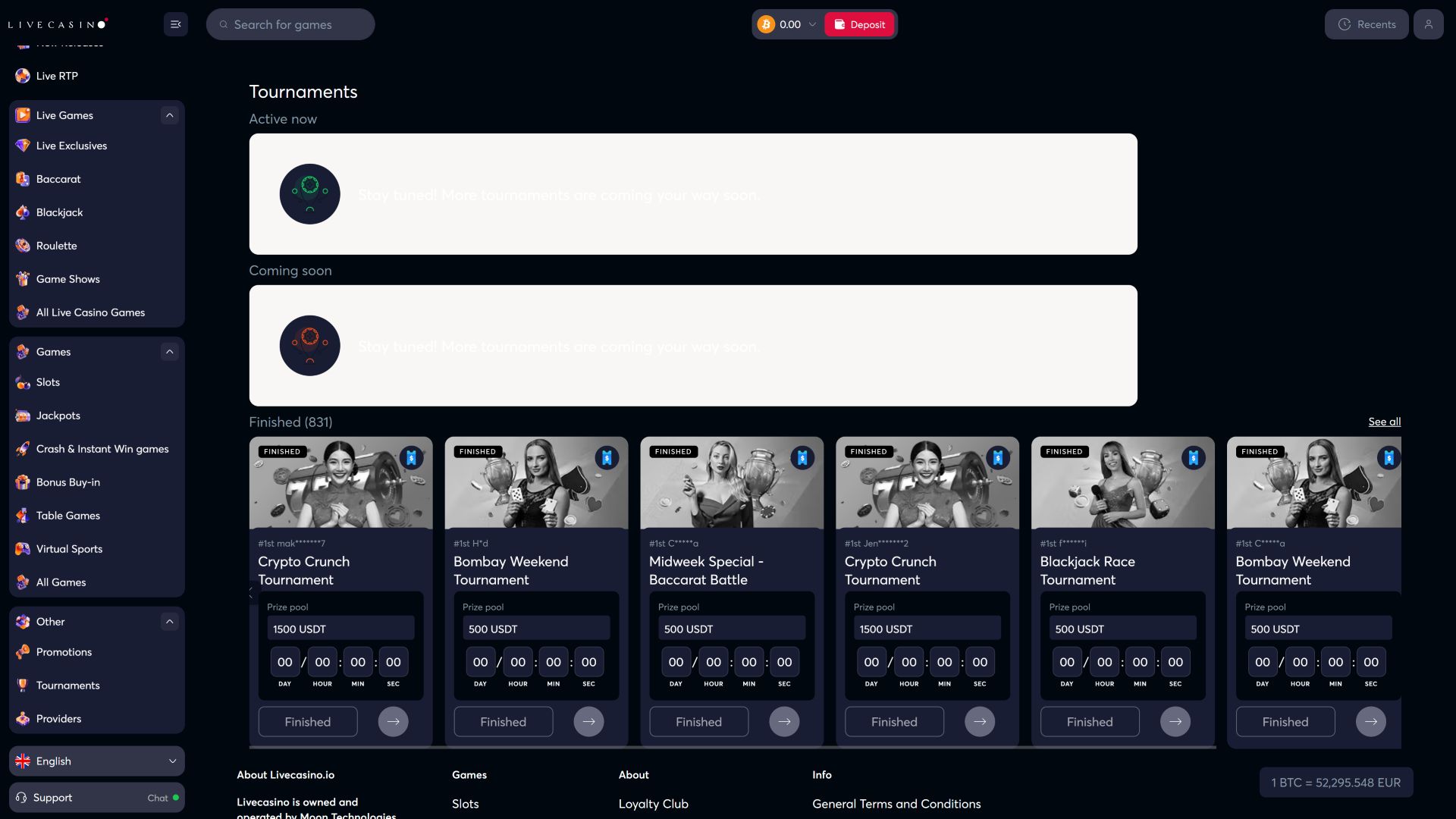Screen dimensions: 1456x819
Task: Click arrow button on Midweek Special card
Action: tap(784, 722)
